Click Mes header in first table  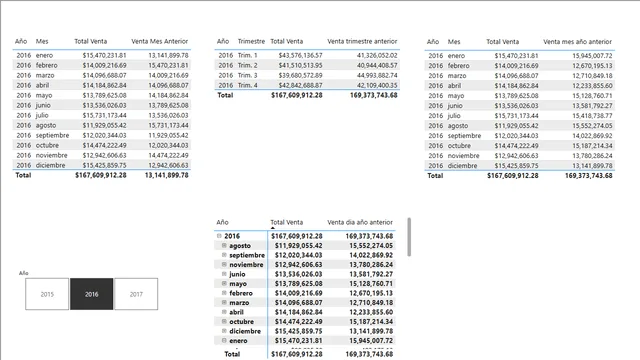coord(42,41)
